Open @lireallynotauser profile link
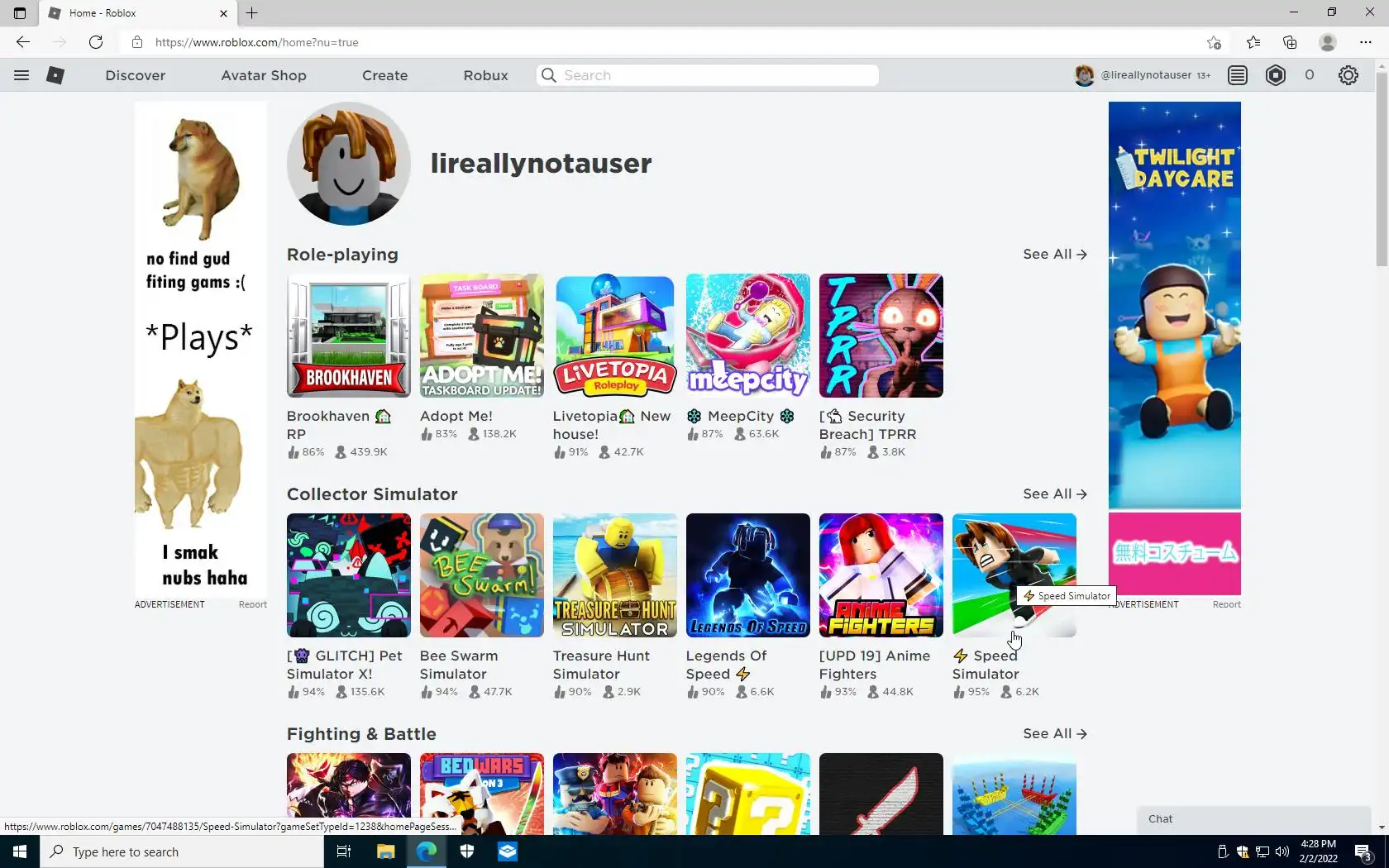Viewport: 1389px width, 868px height. 1146,75
